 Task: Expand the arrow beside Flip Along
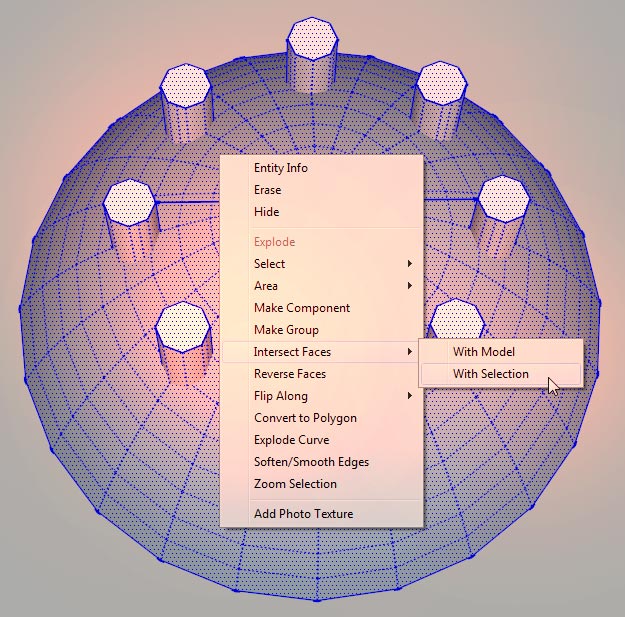409,396
